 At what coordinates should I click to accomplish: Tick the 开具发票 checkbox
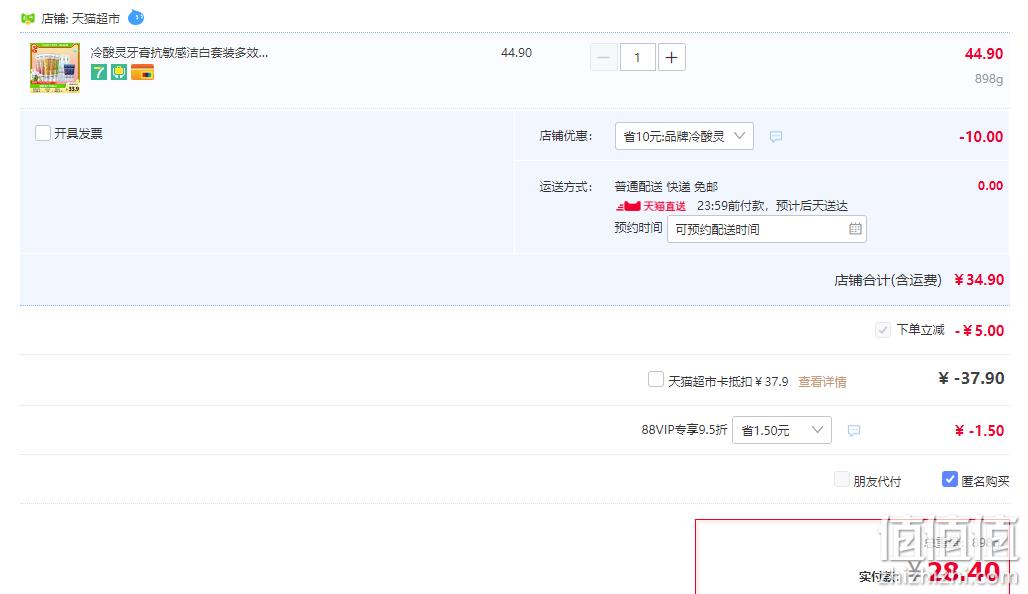point(43,133)
